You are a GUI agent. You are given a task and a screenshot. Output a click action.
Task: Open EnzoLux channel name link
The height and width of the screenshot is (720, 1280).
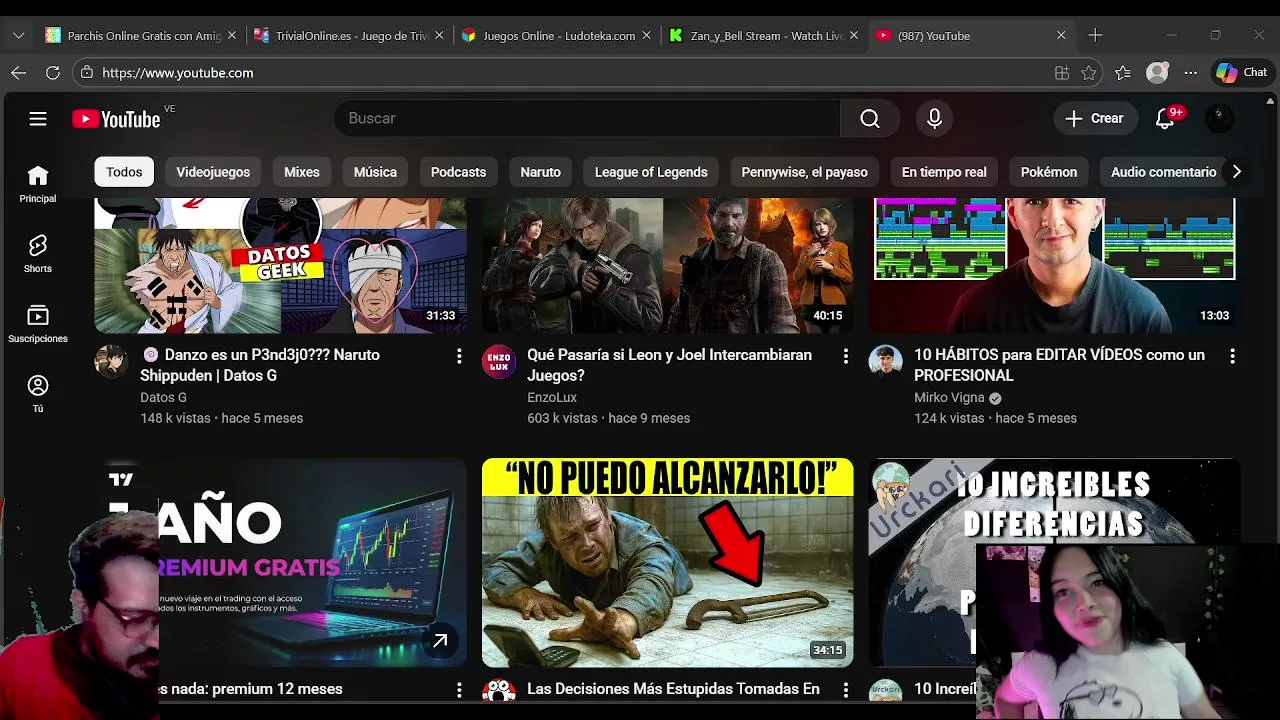tap(552, 398)
